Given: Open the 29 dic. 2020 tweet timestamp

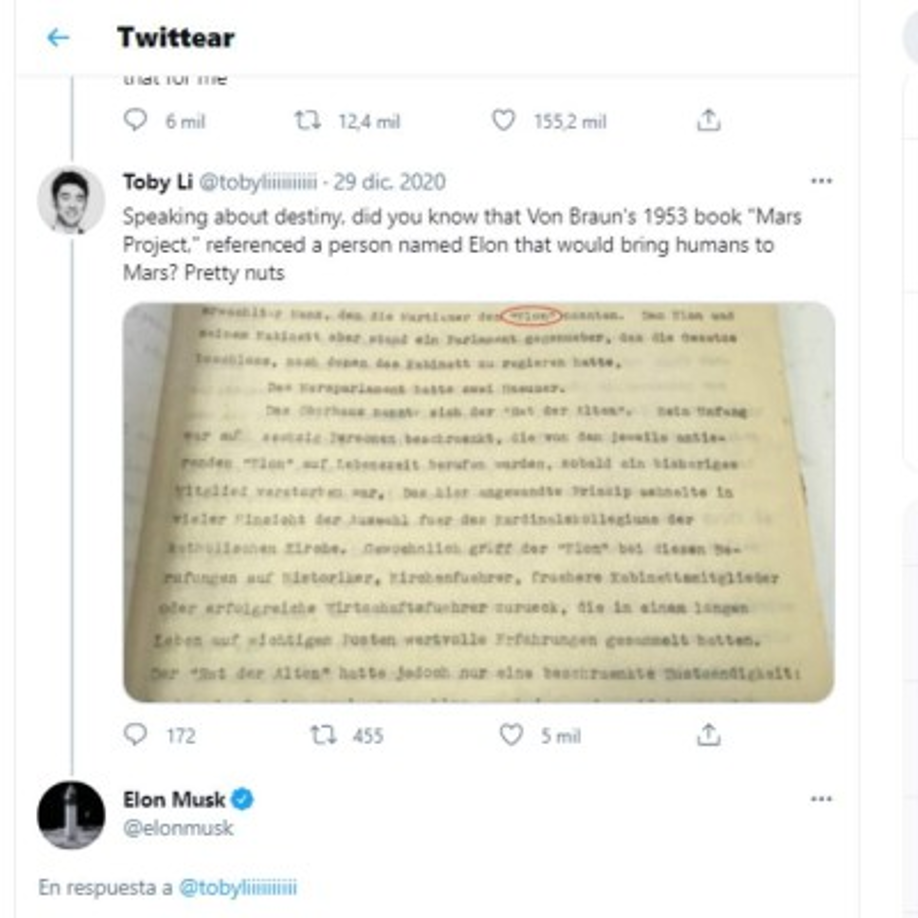Looking at the screenshot, I should click(390, 182).
